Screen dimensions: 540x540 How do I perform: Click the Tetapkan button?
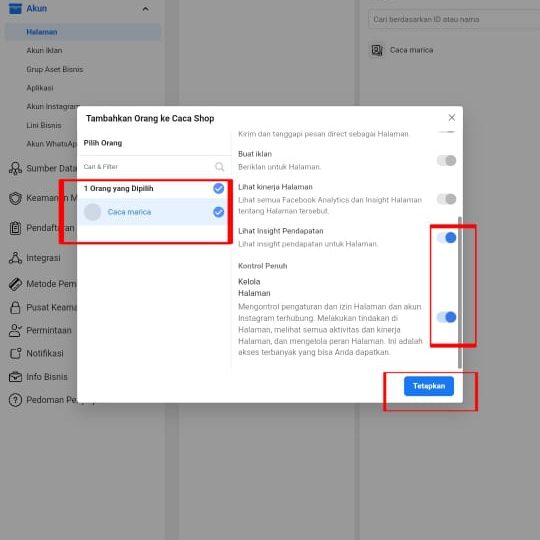click(429, 386)
